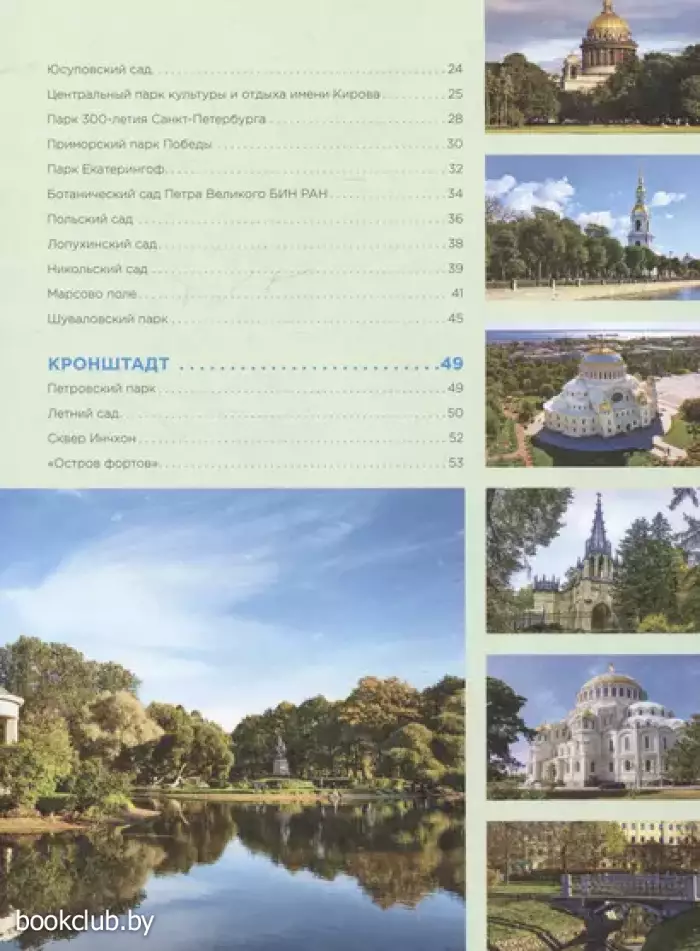Click the 'Юсуповский сад' contents entry

pyautogui.click(x=99, y=69)
